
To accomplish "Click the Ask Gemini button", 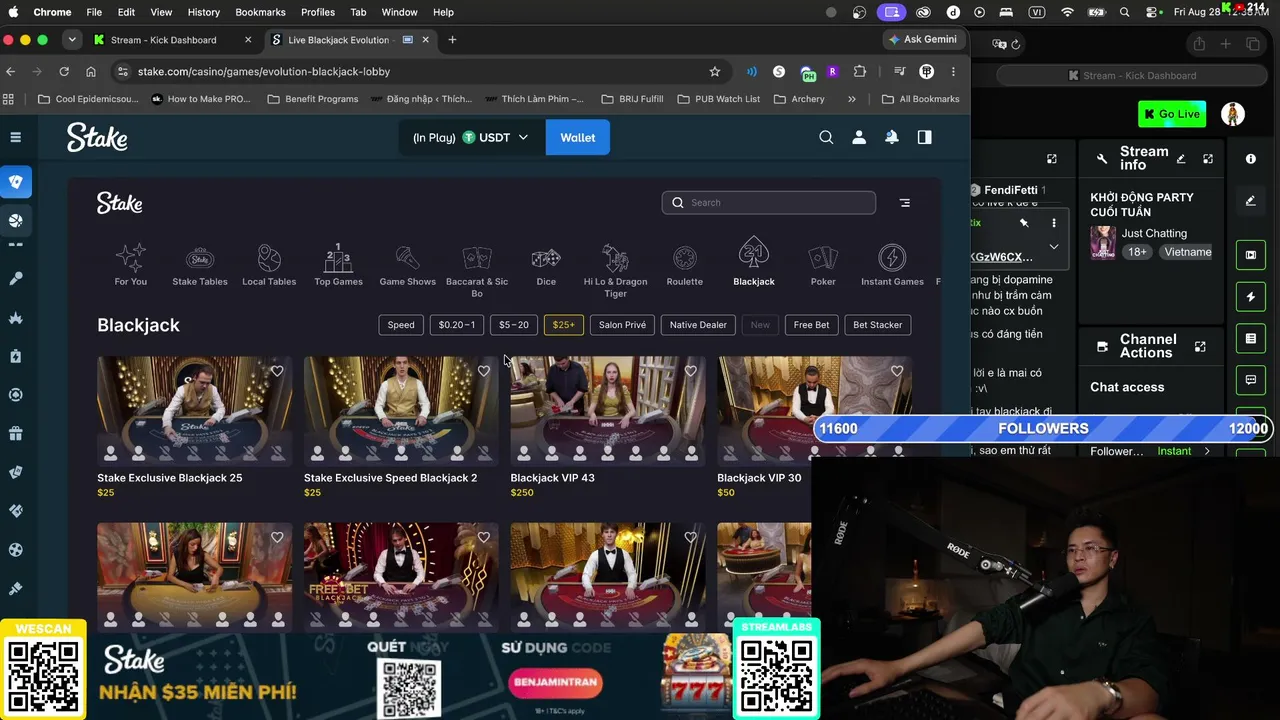I will click(923, 40).
